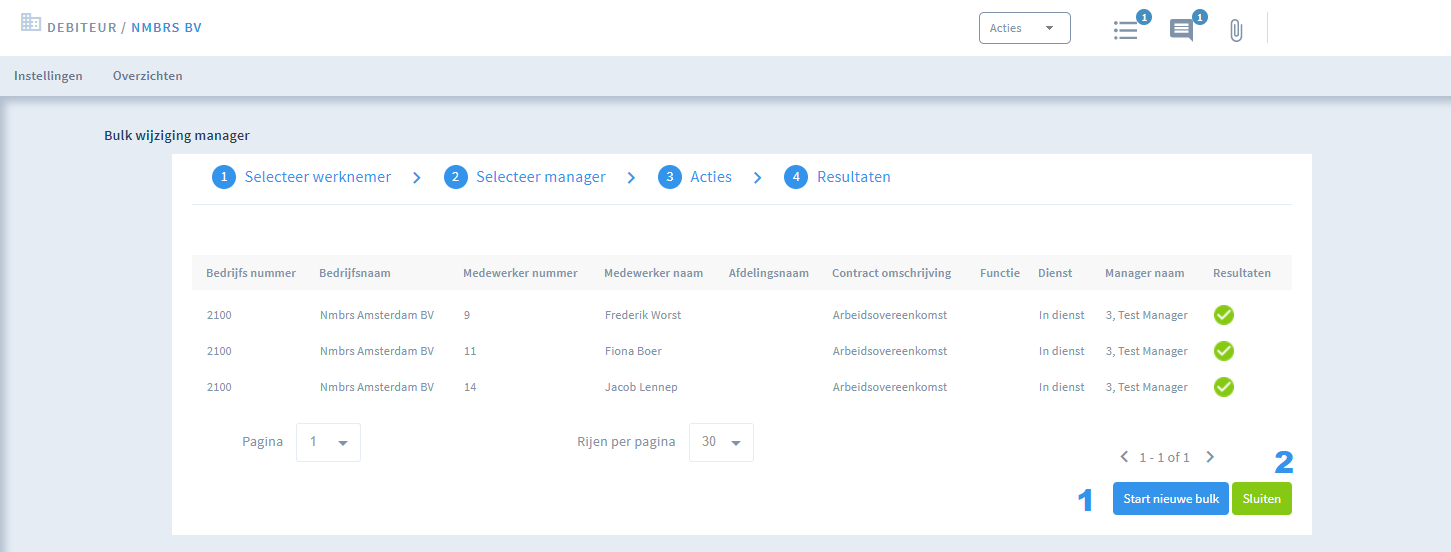Open the Overzichten menu

tap(148, 76)
